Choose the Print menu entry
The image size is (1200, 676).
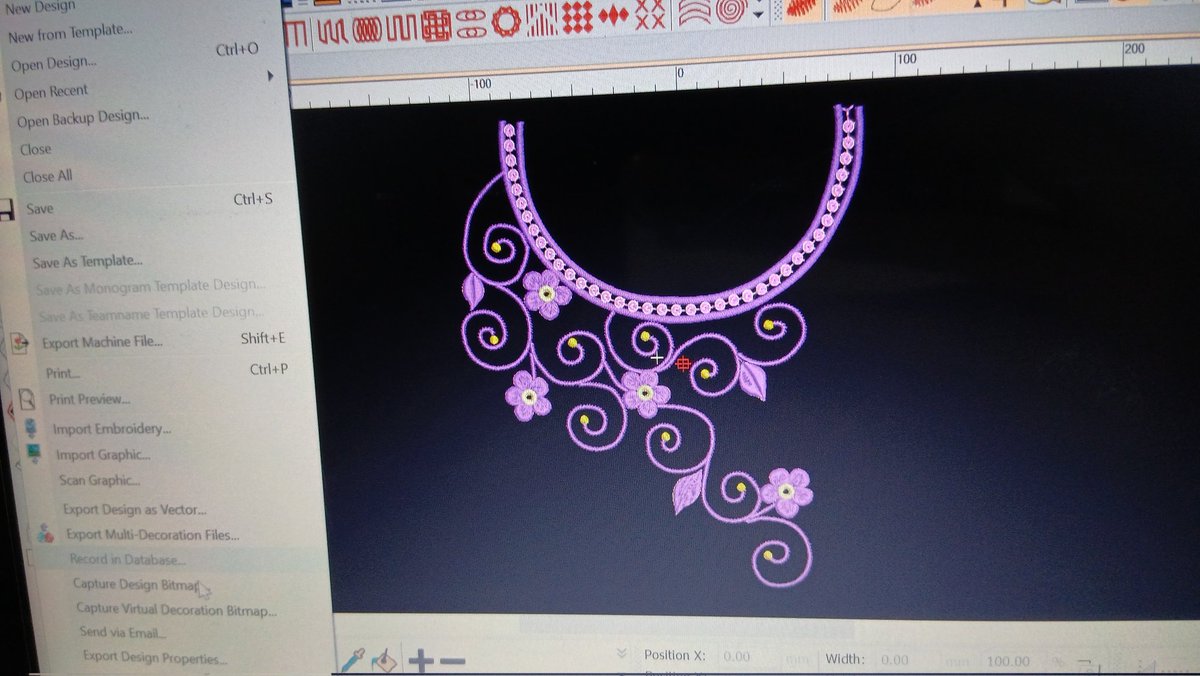tap(62, 373)
